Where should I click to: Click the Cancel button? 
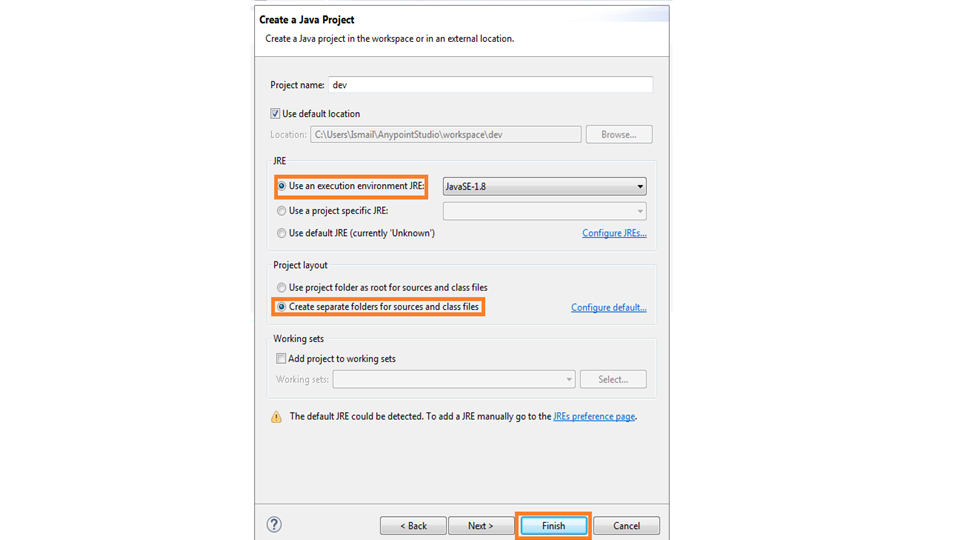pos(626,526)
